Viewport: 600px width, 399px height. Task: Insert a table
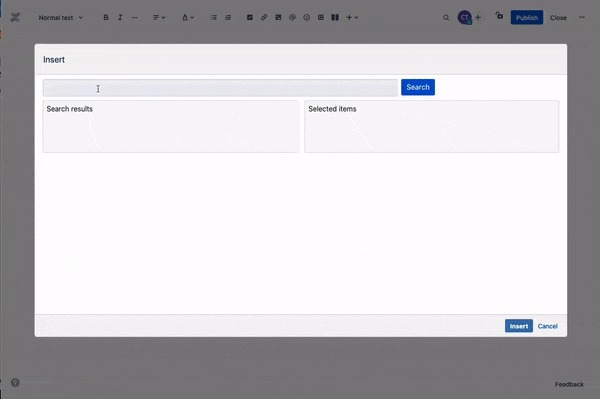click(x=321, y=18)
